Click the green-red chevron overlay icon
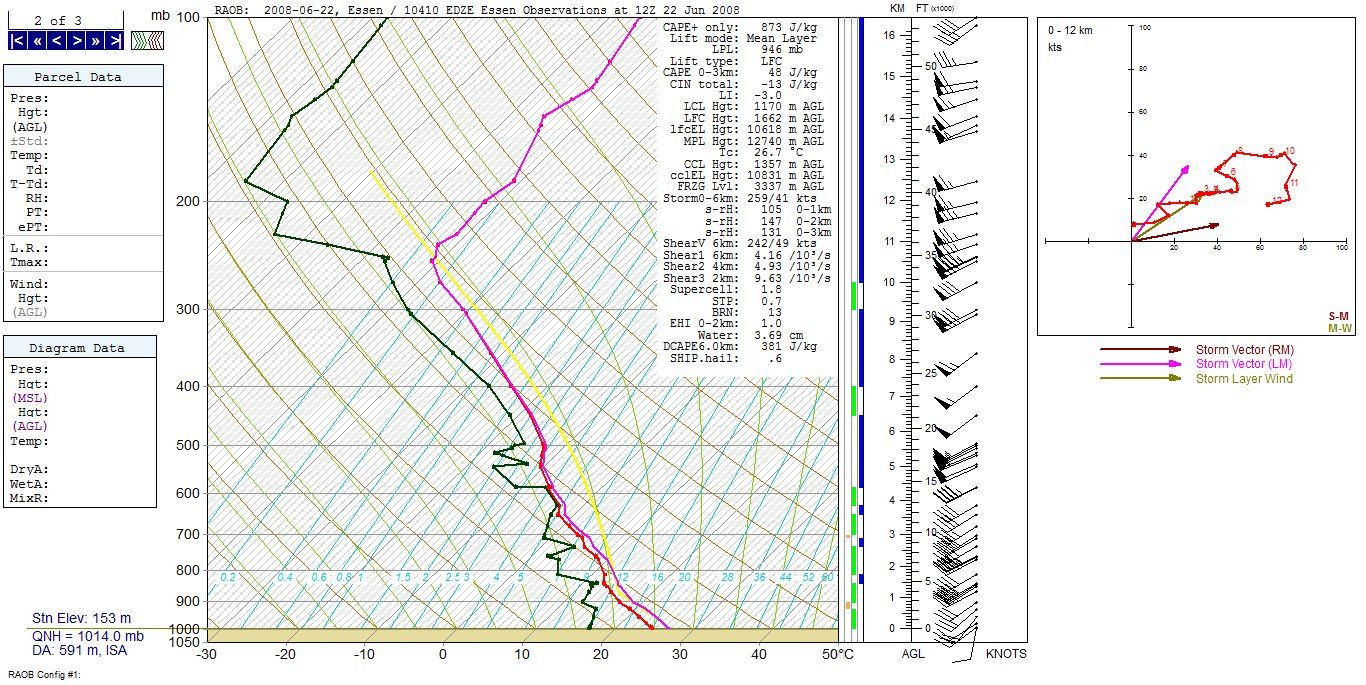This screenshot has width=1366, height=685. (147, 41)
